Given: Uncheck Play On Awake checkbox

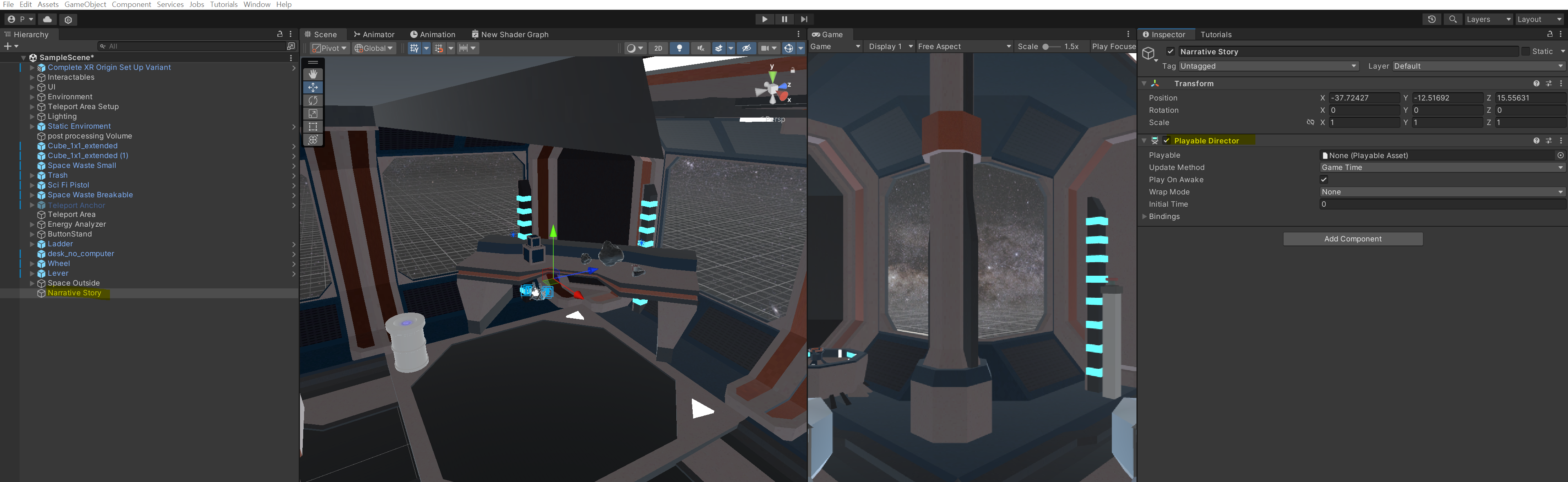Looking at the screenshot, I should (x=1324, y=180).
